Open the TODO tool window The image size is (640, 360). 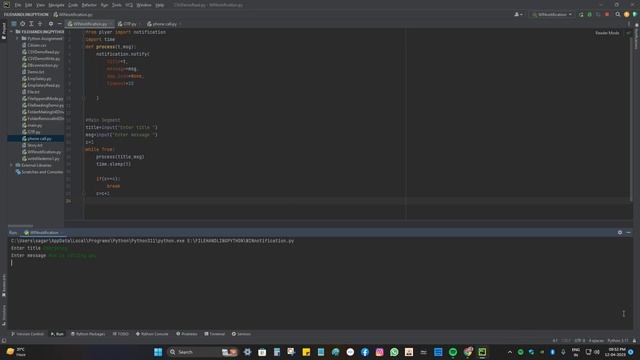[121, 334]
